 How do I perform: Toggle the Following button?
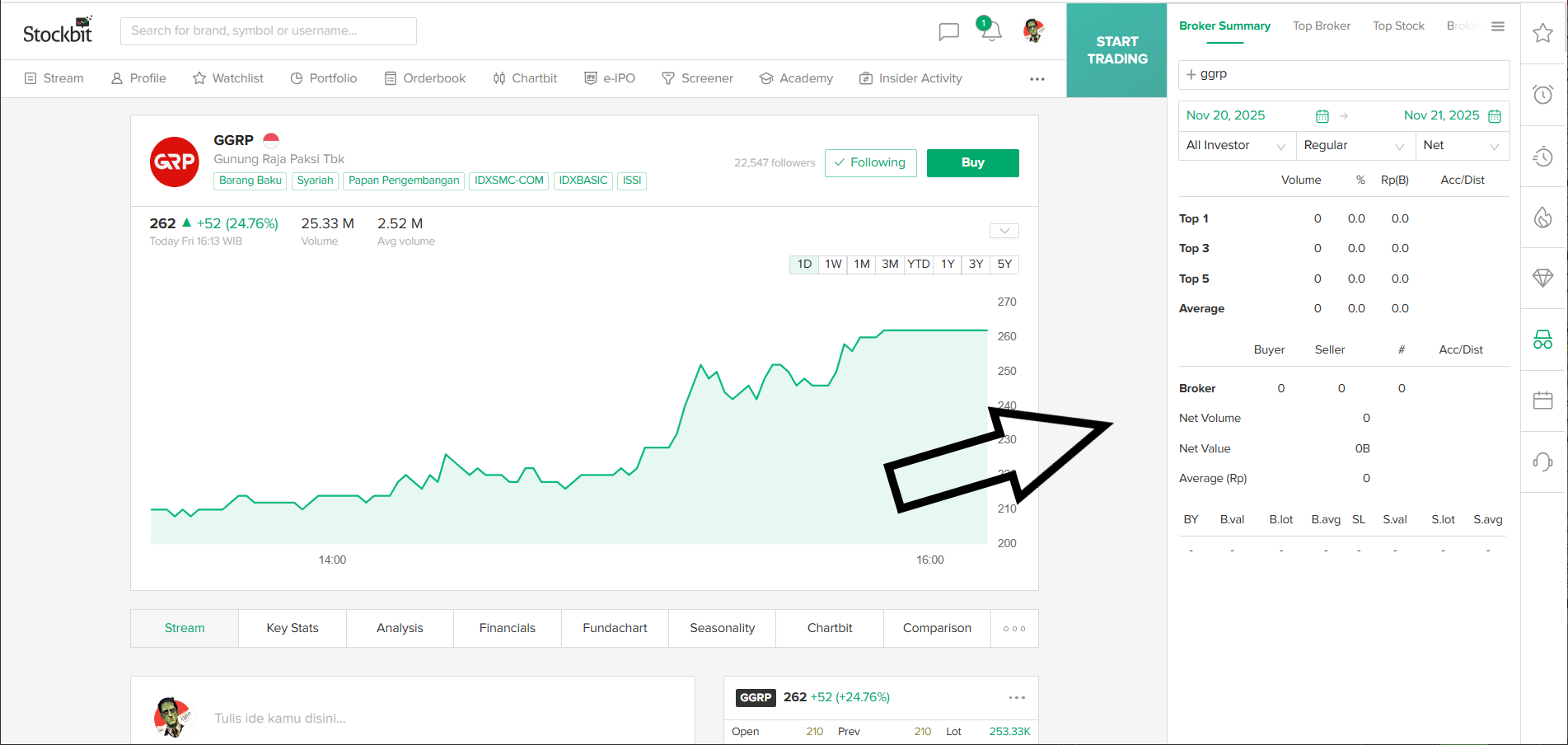(x=871, y=163)
